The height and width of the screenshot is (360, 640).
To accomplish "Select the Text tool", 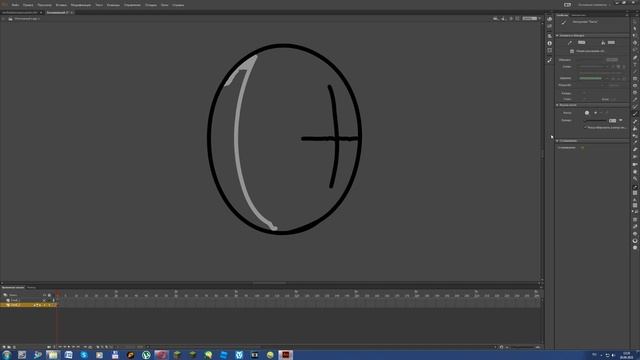I will (635, 64).
